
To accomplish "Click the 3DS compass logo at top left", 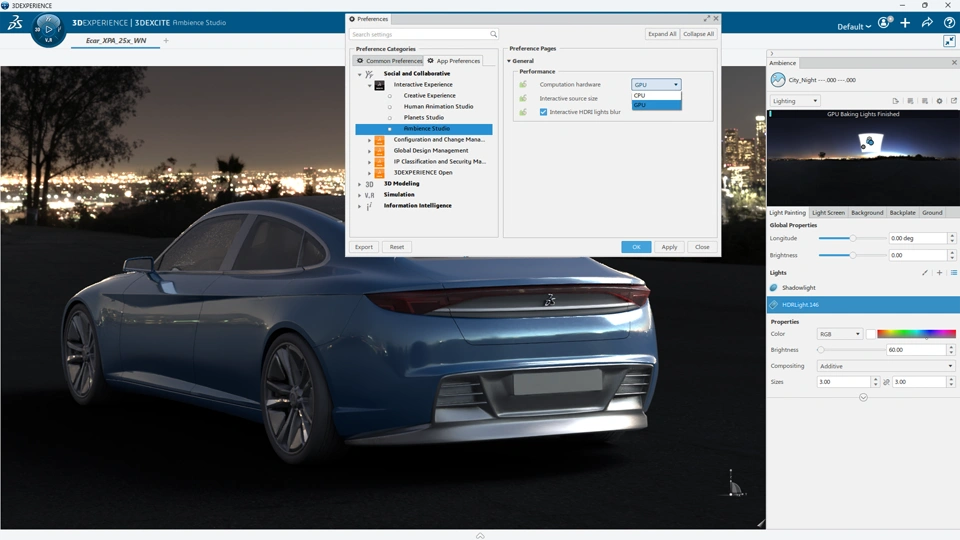I will coord(15,23).
